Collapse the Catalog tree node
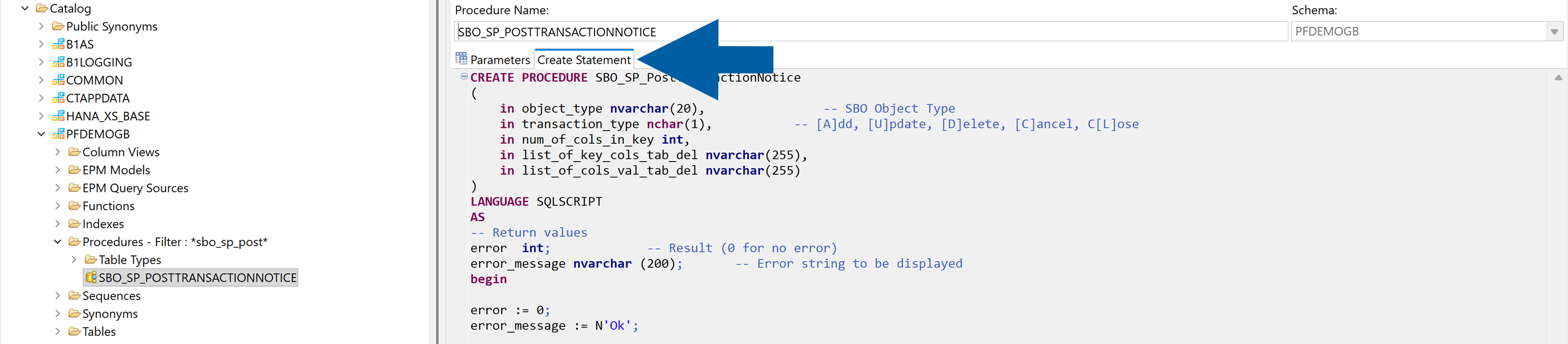The height and width of the screenshot is (344, 1568). pyautogui.click(x=25, y=9)
